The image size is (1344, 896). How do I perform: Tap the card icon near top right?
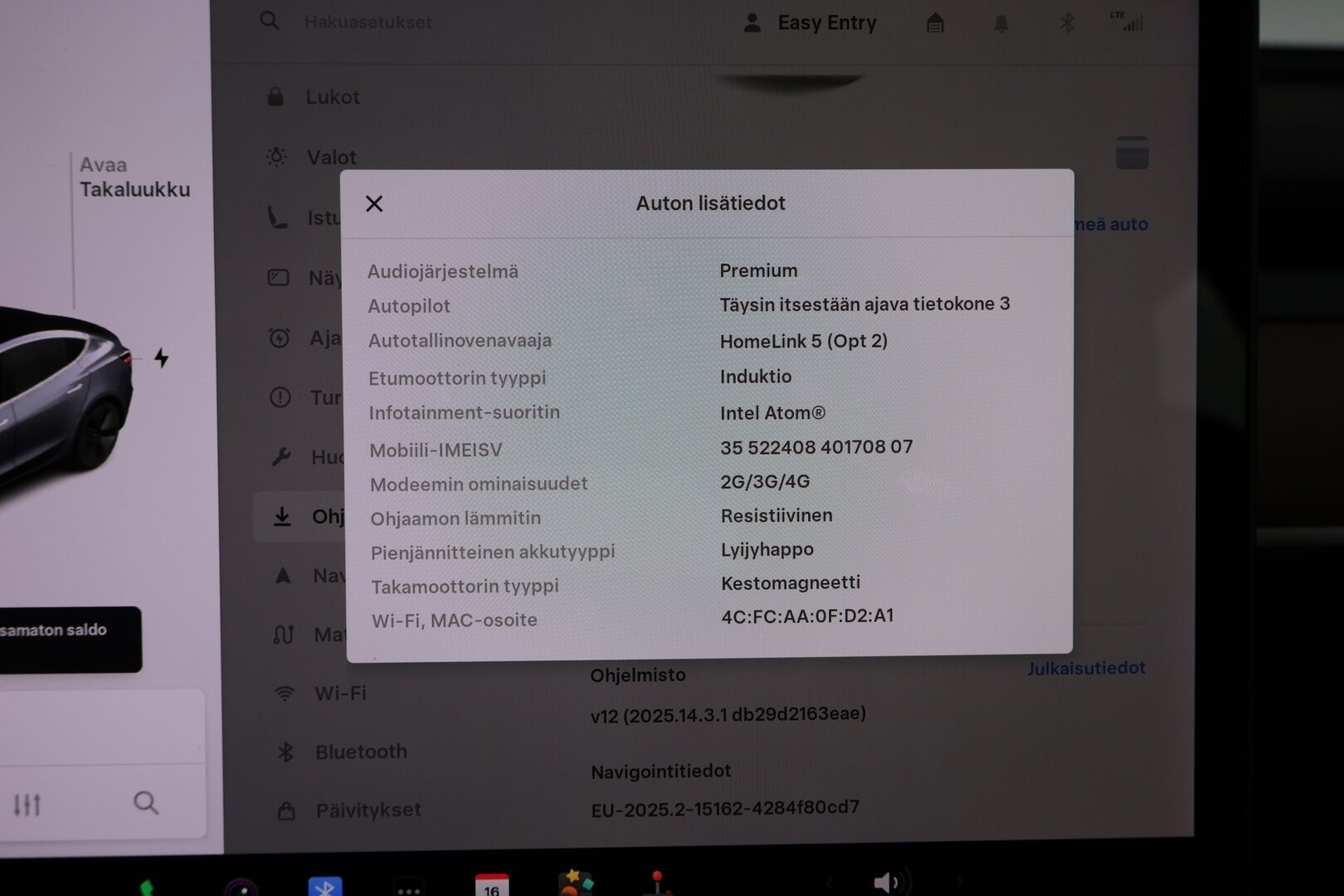[x=1132, y=153]
